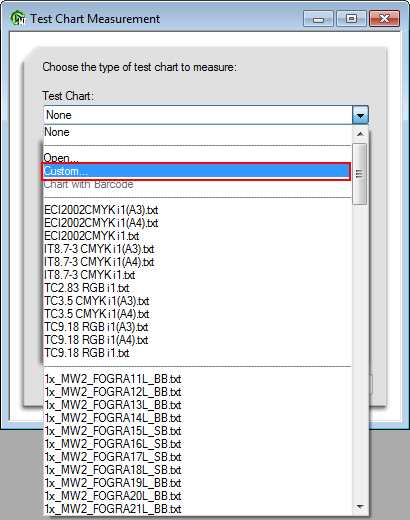Select ECI2002CMYK i1(A4).txt chart
The height and width of the screenshot is (520, 410).
[x=197, y=223]
